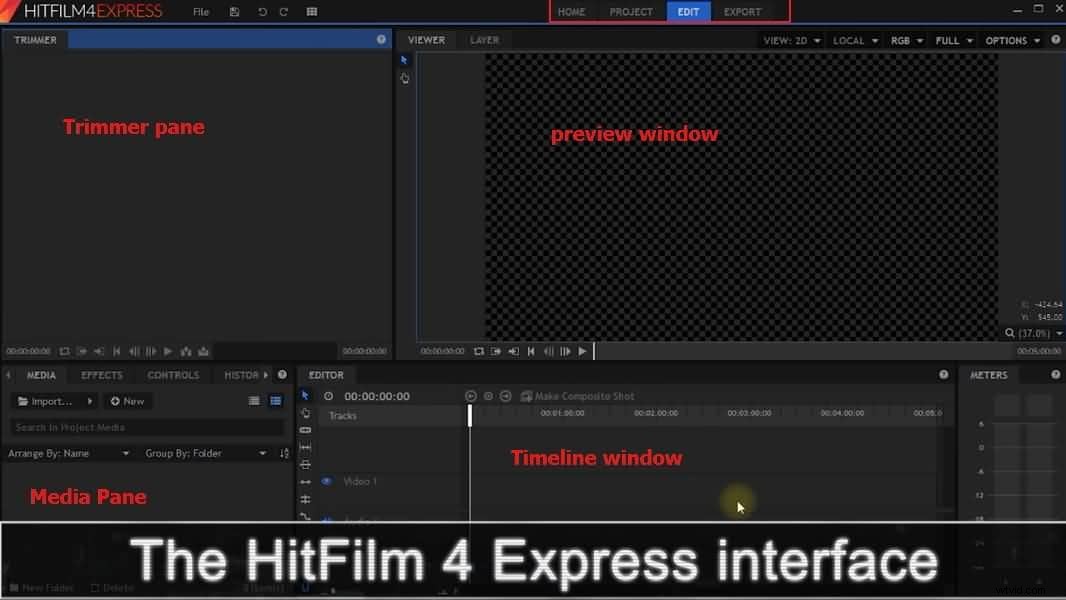Click the Search In Project Media field
The width and height of the screenshot is (1066, 600).
coord(145,427)
